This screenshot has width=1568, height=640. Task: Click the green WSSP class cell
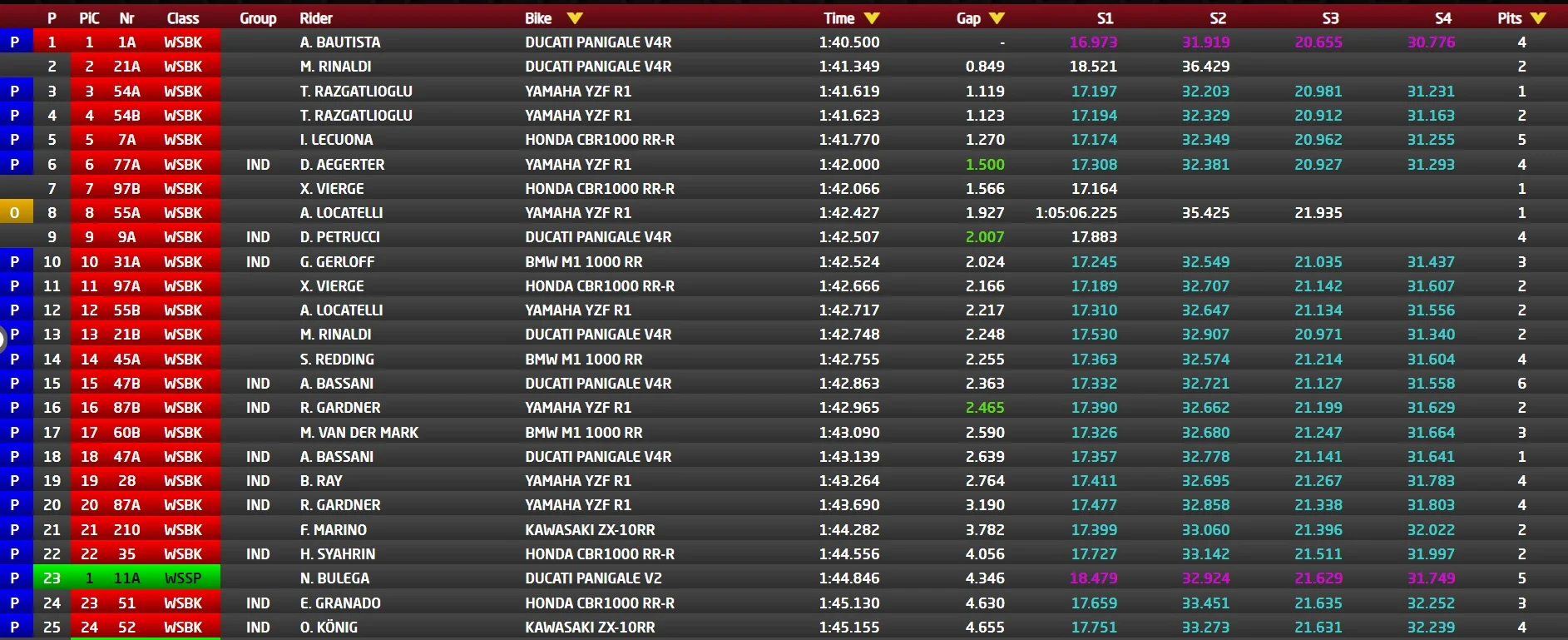(x=183, y=578)
